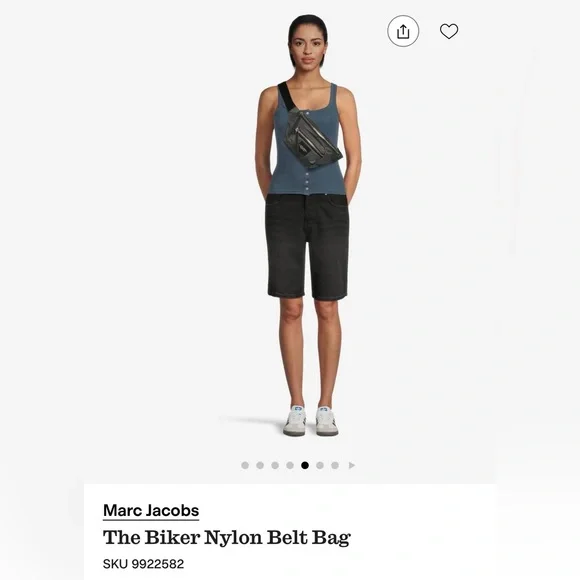580x580 pixels.
Task: Select the third carousel dot
Action: (x=275, y=465)
